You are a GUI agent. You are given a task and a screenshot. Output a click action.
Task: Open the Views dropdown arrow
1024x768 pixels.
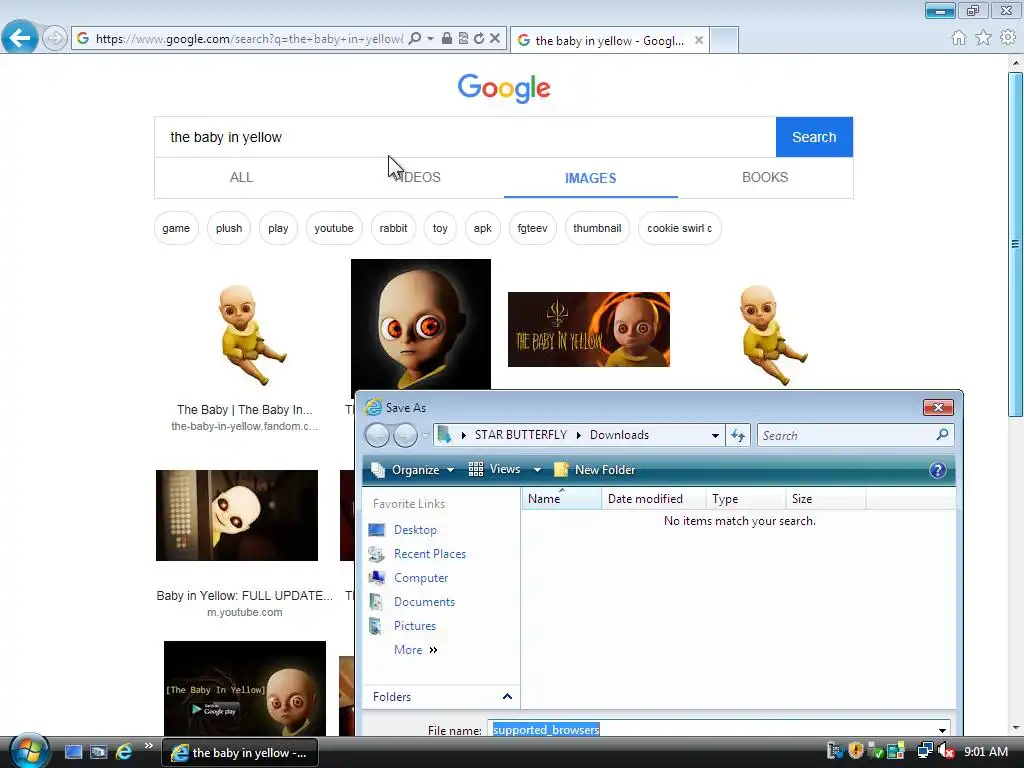537,470
